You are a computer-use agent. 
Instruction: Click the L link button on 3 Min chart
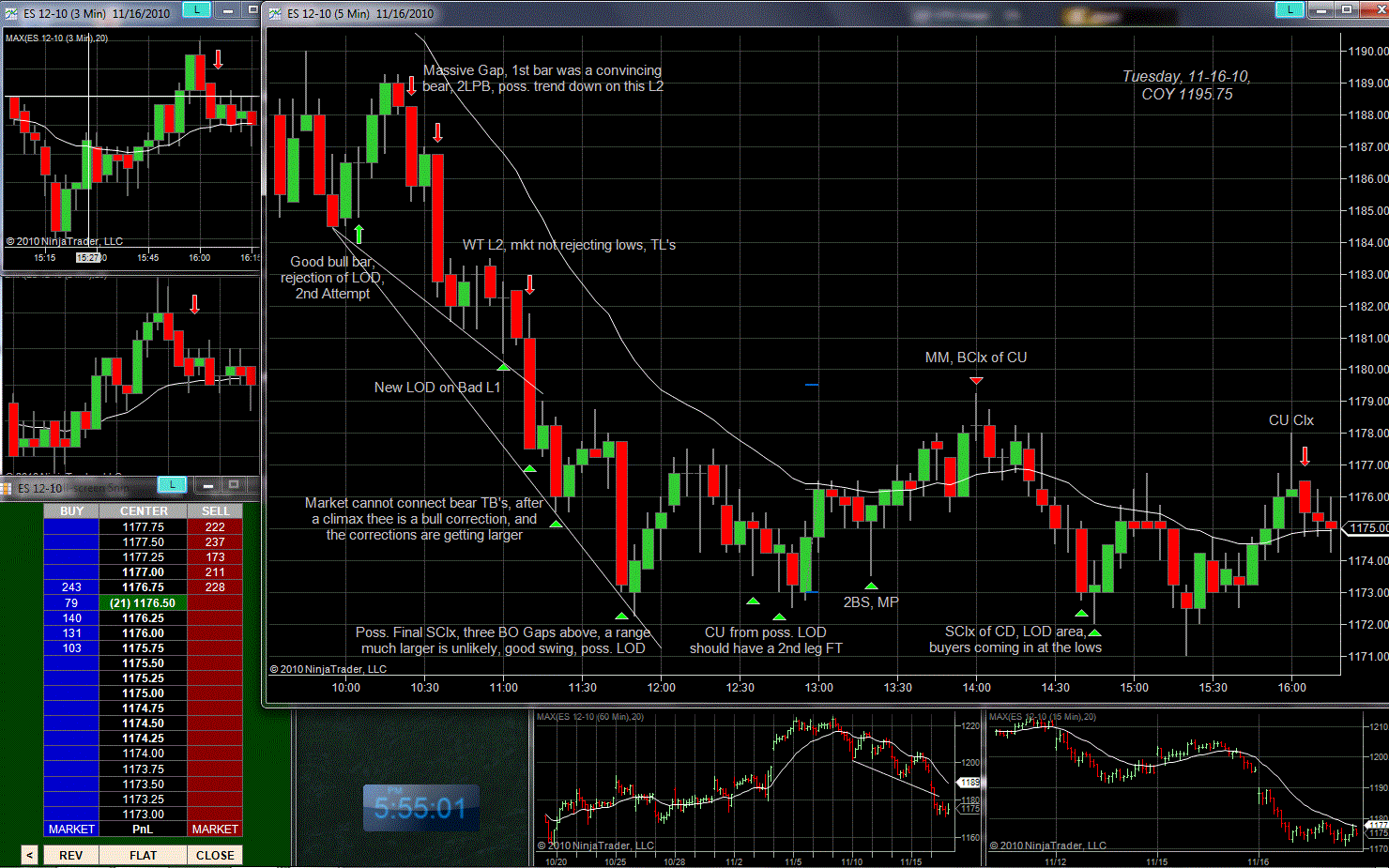tap(196, 9)
